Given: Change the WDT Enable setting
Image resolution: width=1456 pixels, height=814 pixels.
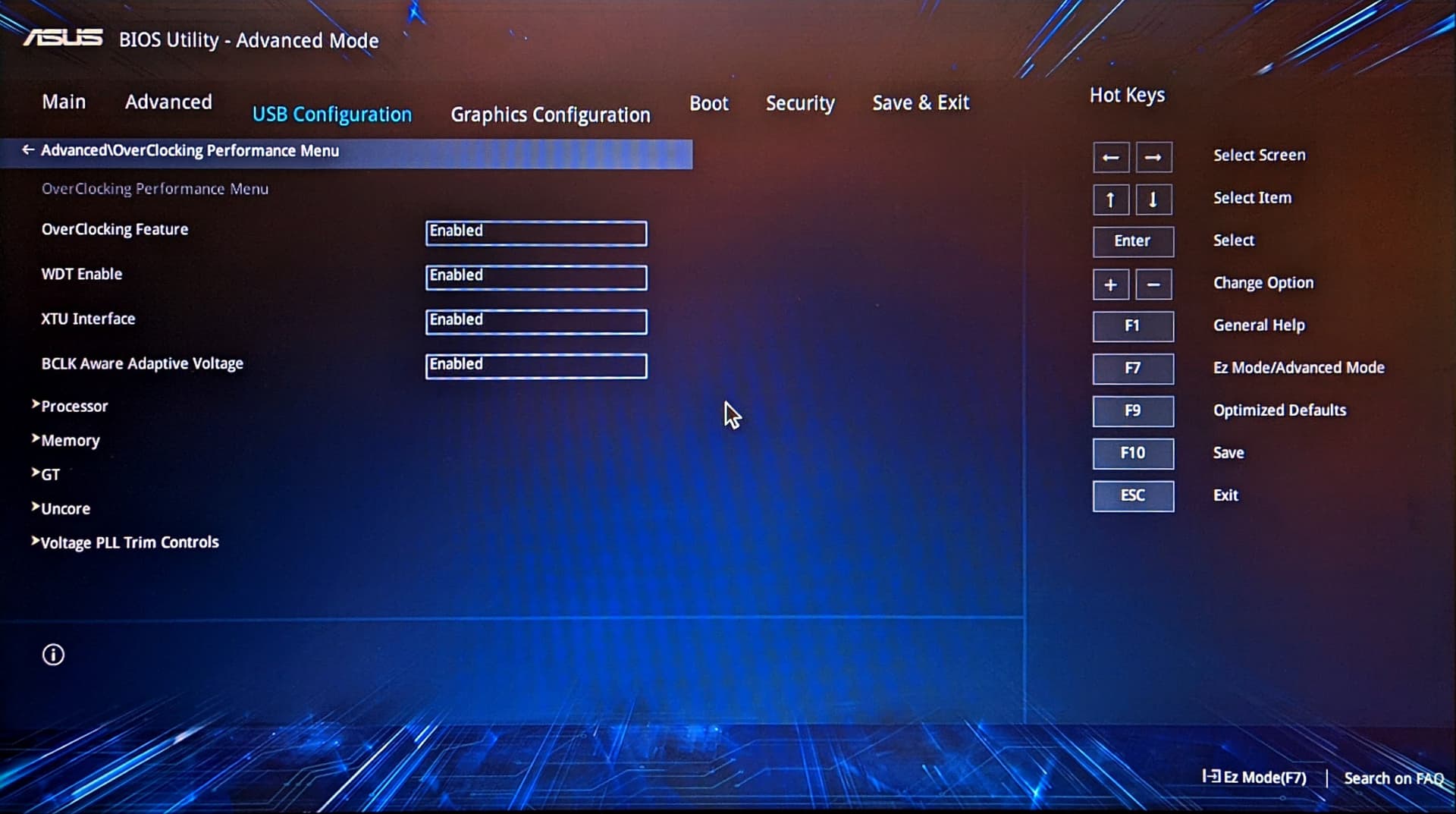Looking at the screenshot, I should click(536, 278).
